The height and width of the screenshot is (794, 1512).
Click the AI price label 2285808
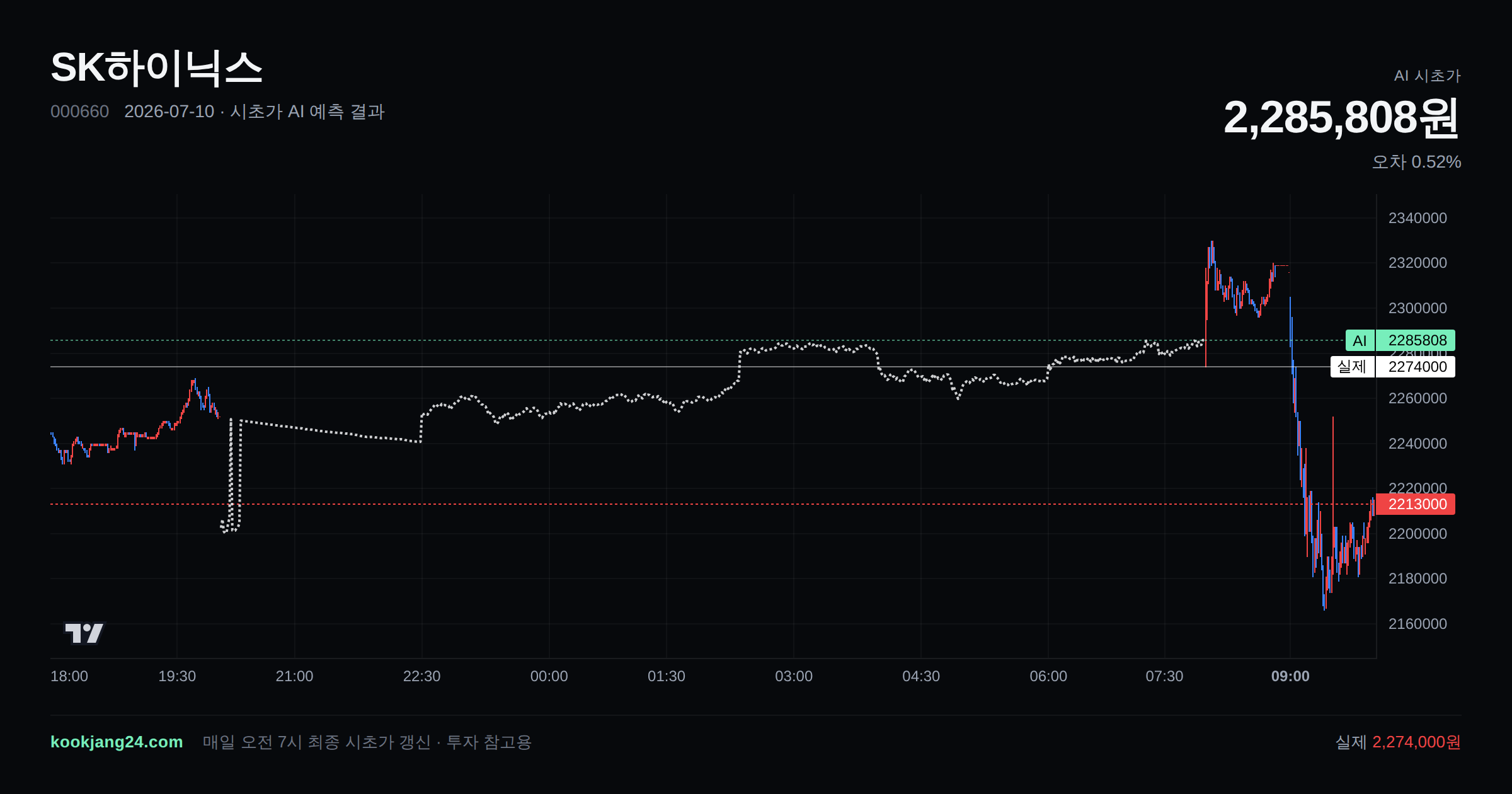pos(1415,340)
